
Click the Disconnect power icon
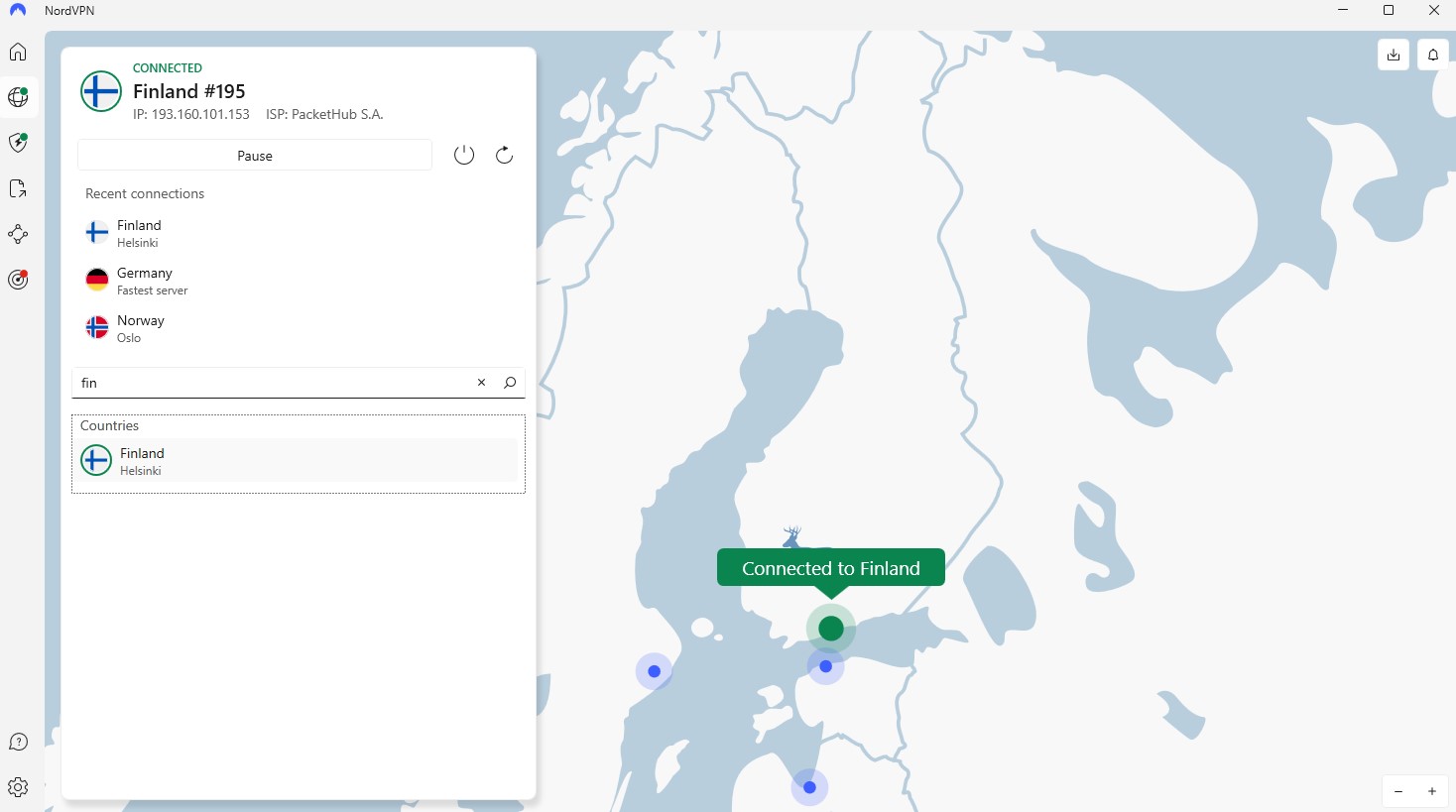tap(464, 155)
